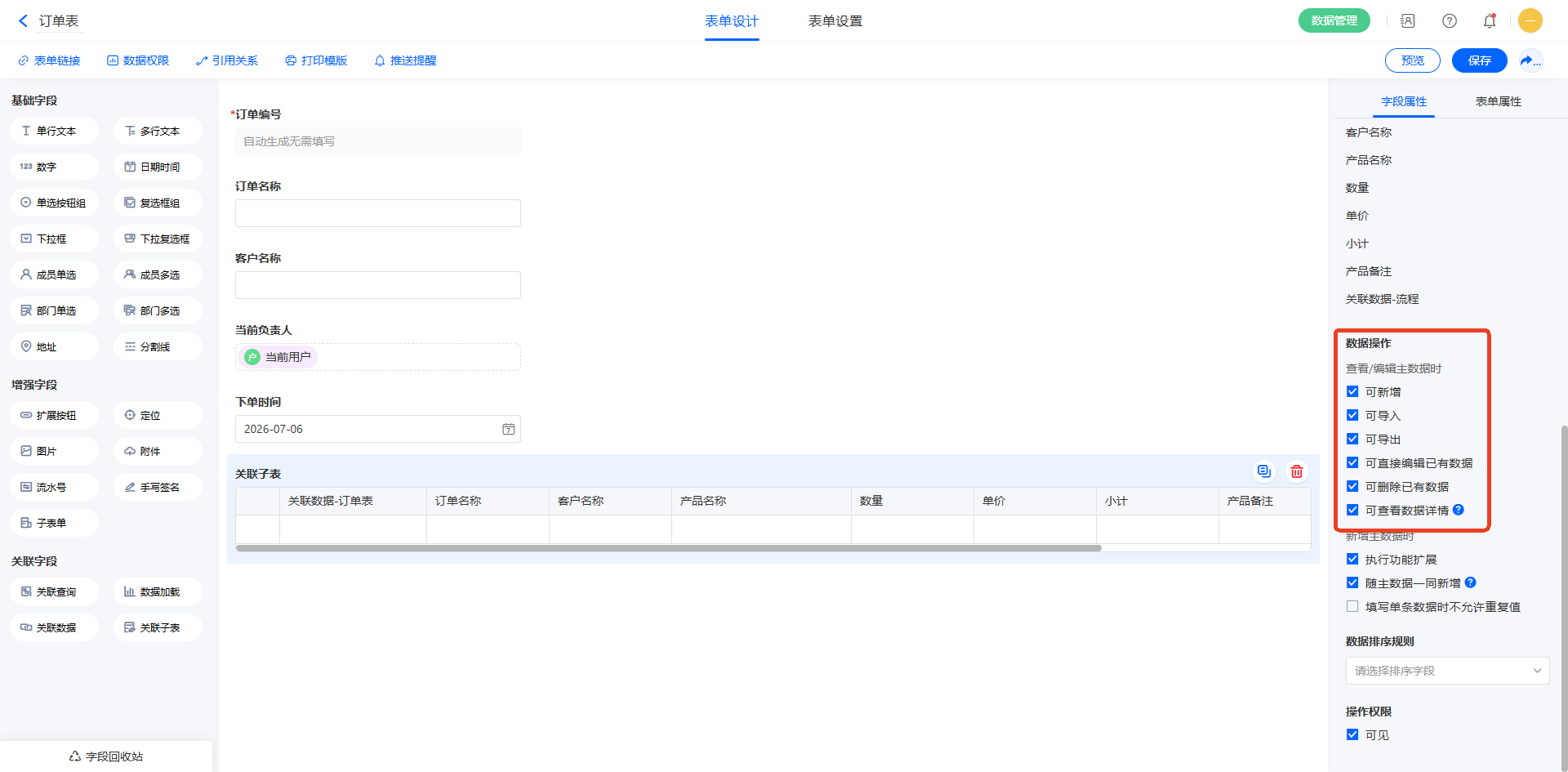Open calendar icon in 下单时间 field
Screen dimensions: 1568x772
coord(508,429)
